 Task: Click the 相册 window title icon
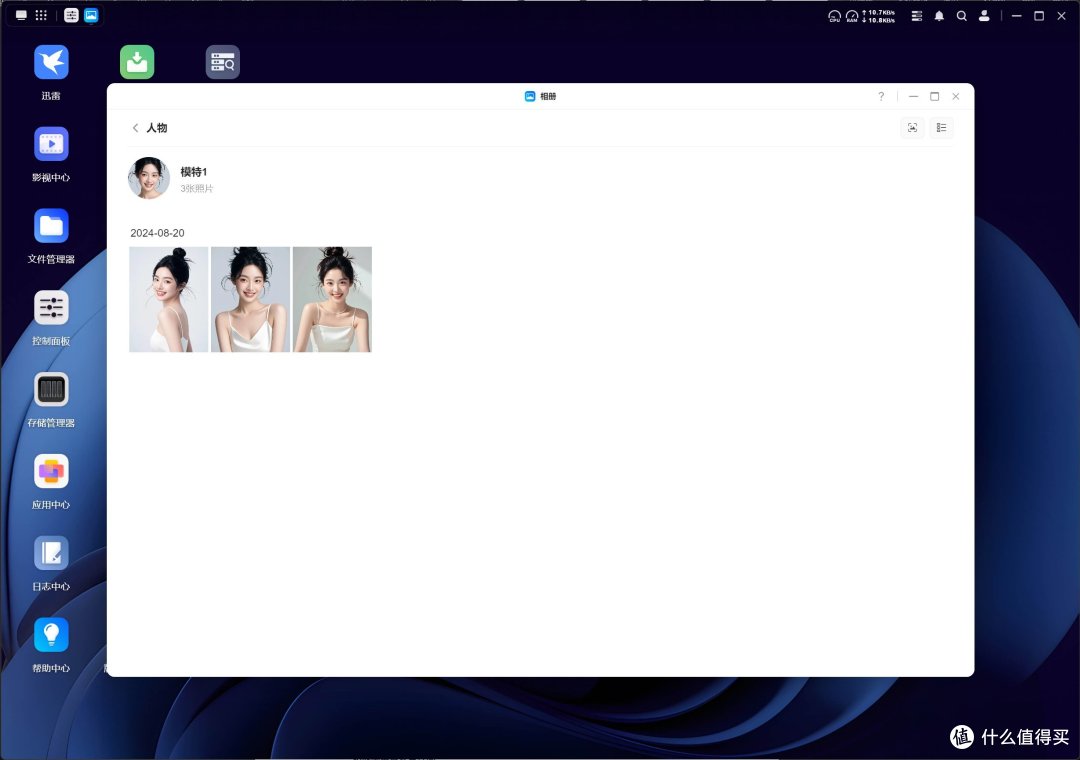coord(530,96)
